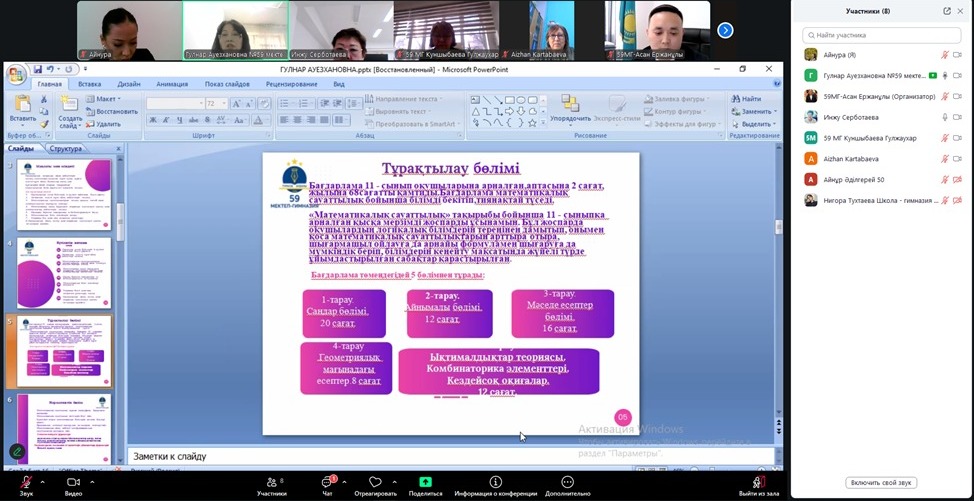Open the Участники participants icon in toolbar
Image resolution: width=974 pixels, height=501 pixels.
271,482
